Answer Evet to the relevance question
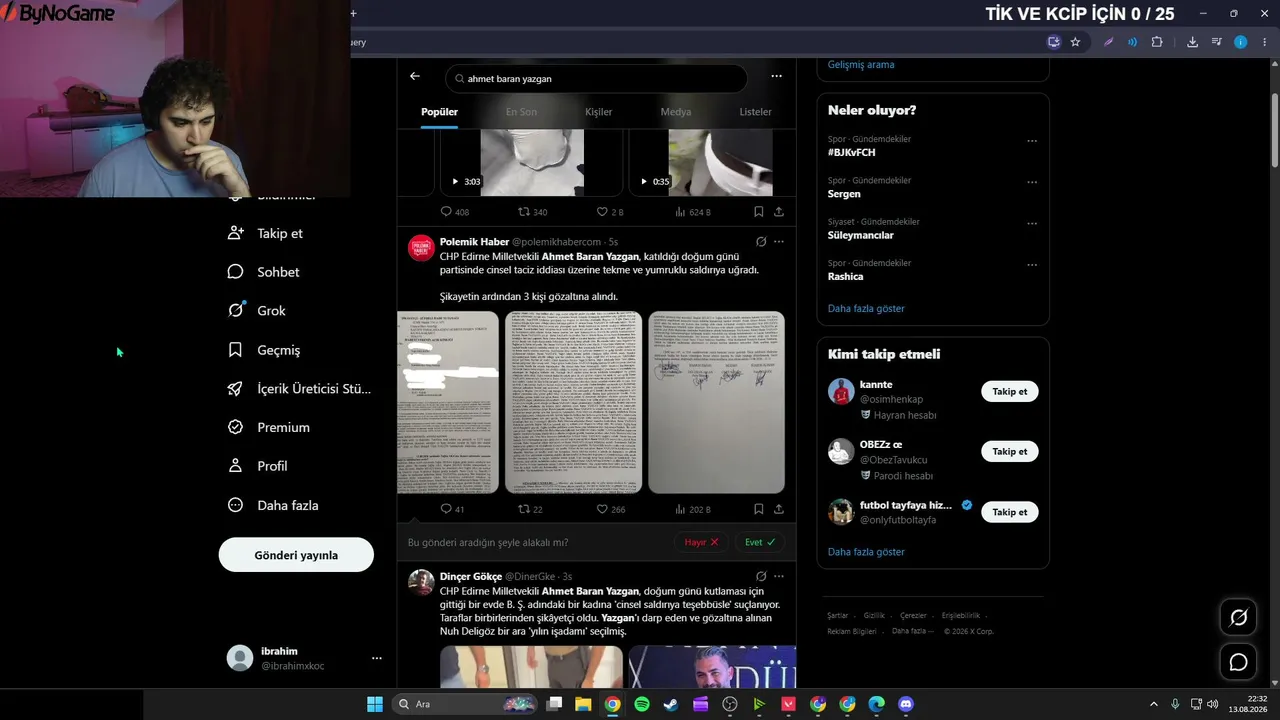This screenshot has width=1280, height=720. coord(760,542)
